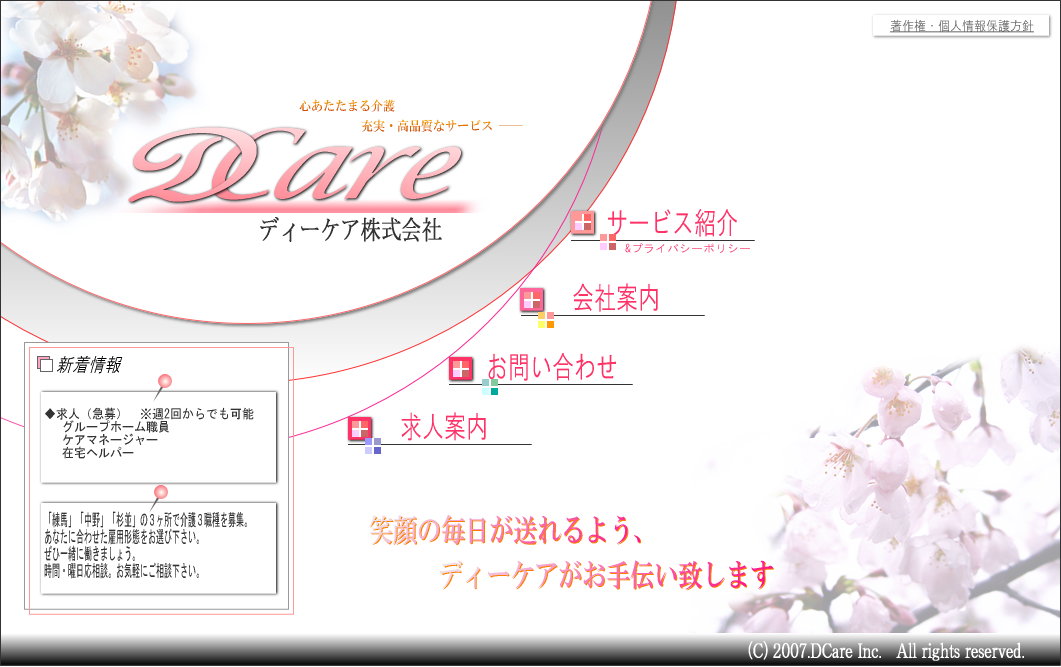Open the サービス紹介 menu link
1061x667 pixels.
[672, 223]
